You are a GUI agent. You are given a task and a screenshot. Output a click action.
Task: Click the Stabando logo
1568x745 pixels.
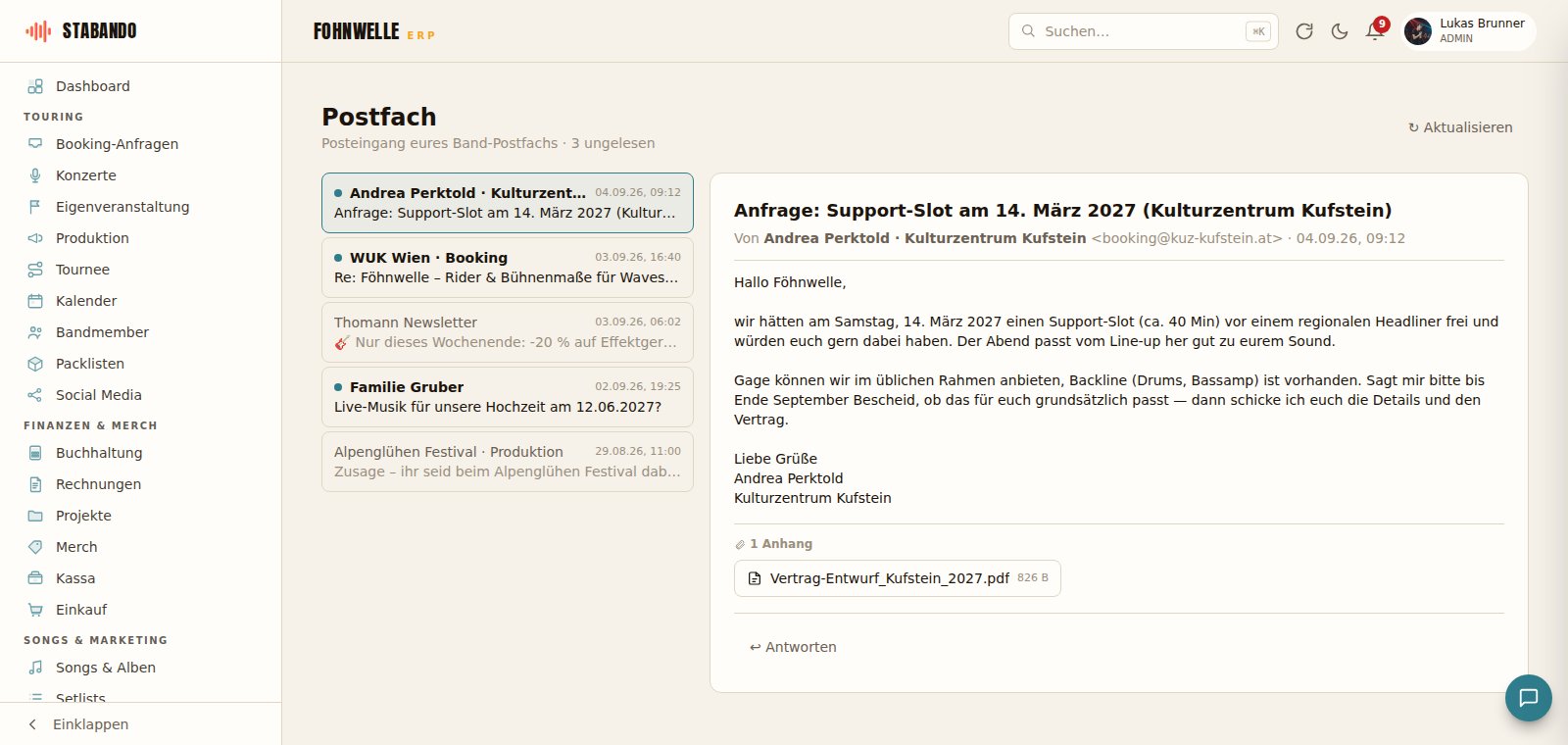[x=82, y=31]
